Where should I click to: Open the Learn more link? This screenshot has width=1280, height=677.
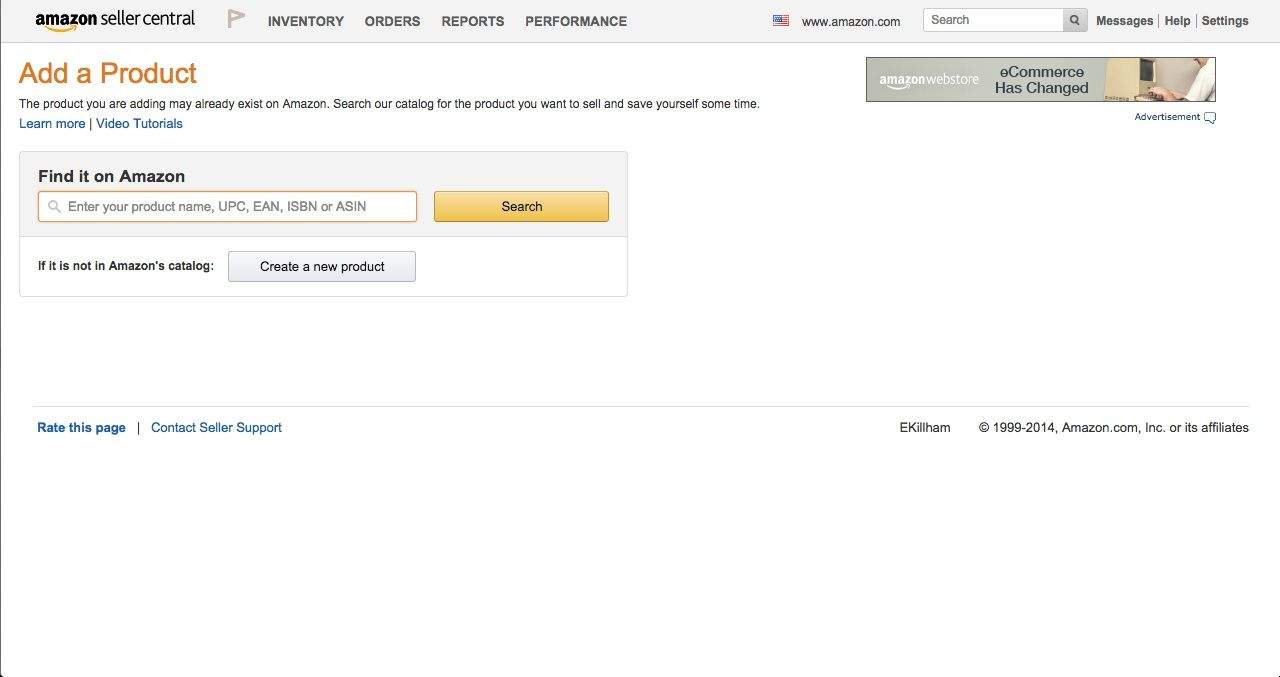click(x=52, y=124)
